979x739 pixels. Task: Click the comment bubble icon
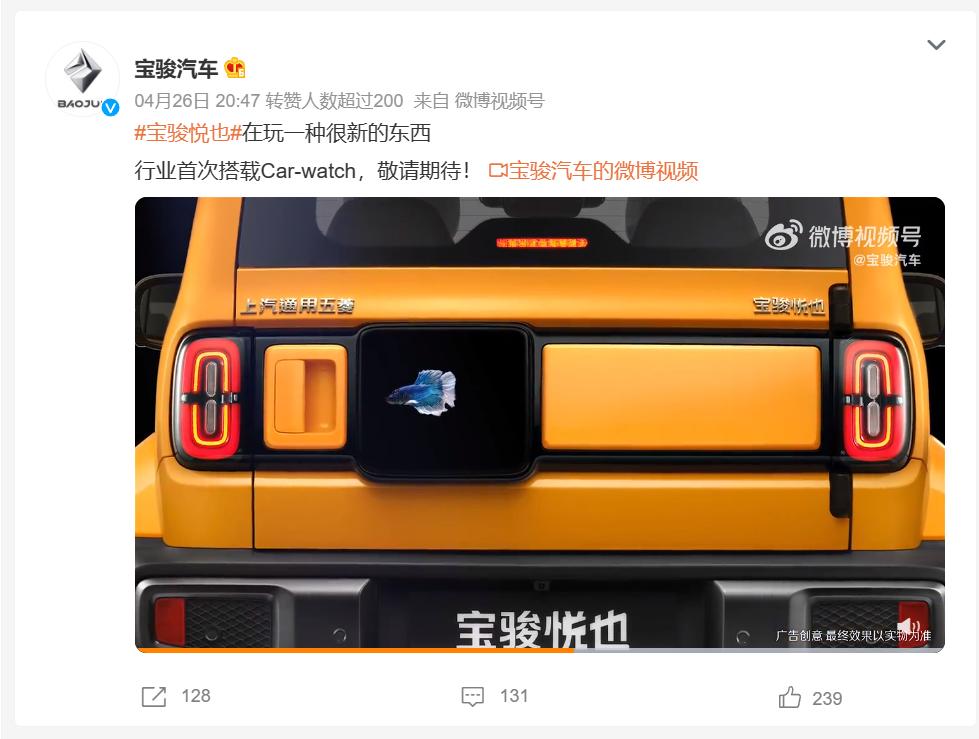pos(473,697)
